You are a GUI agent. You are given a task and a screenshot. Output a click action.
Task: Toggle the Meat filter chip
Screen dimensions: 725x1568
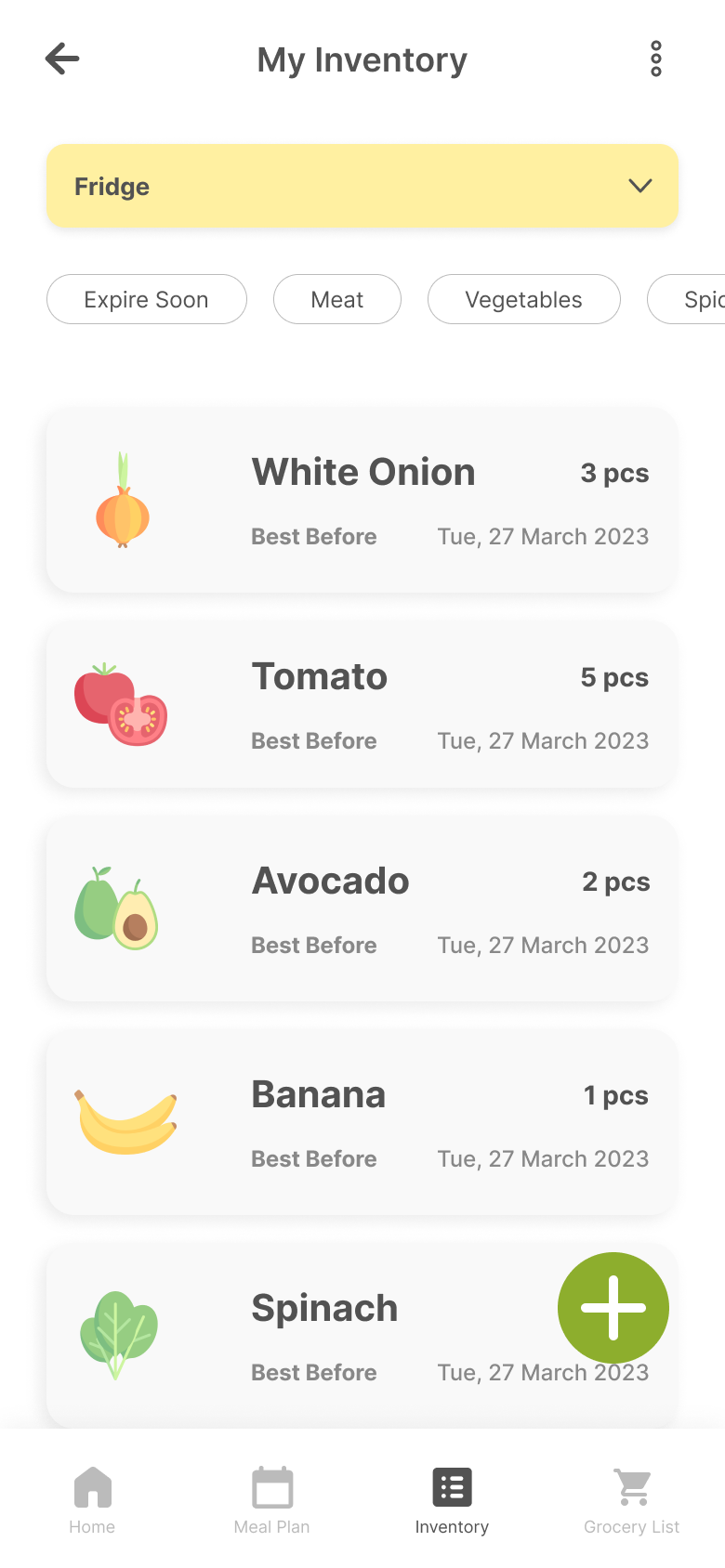pos(336,299)
